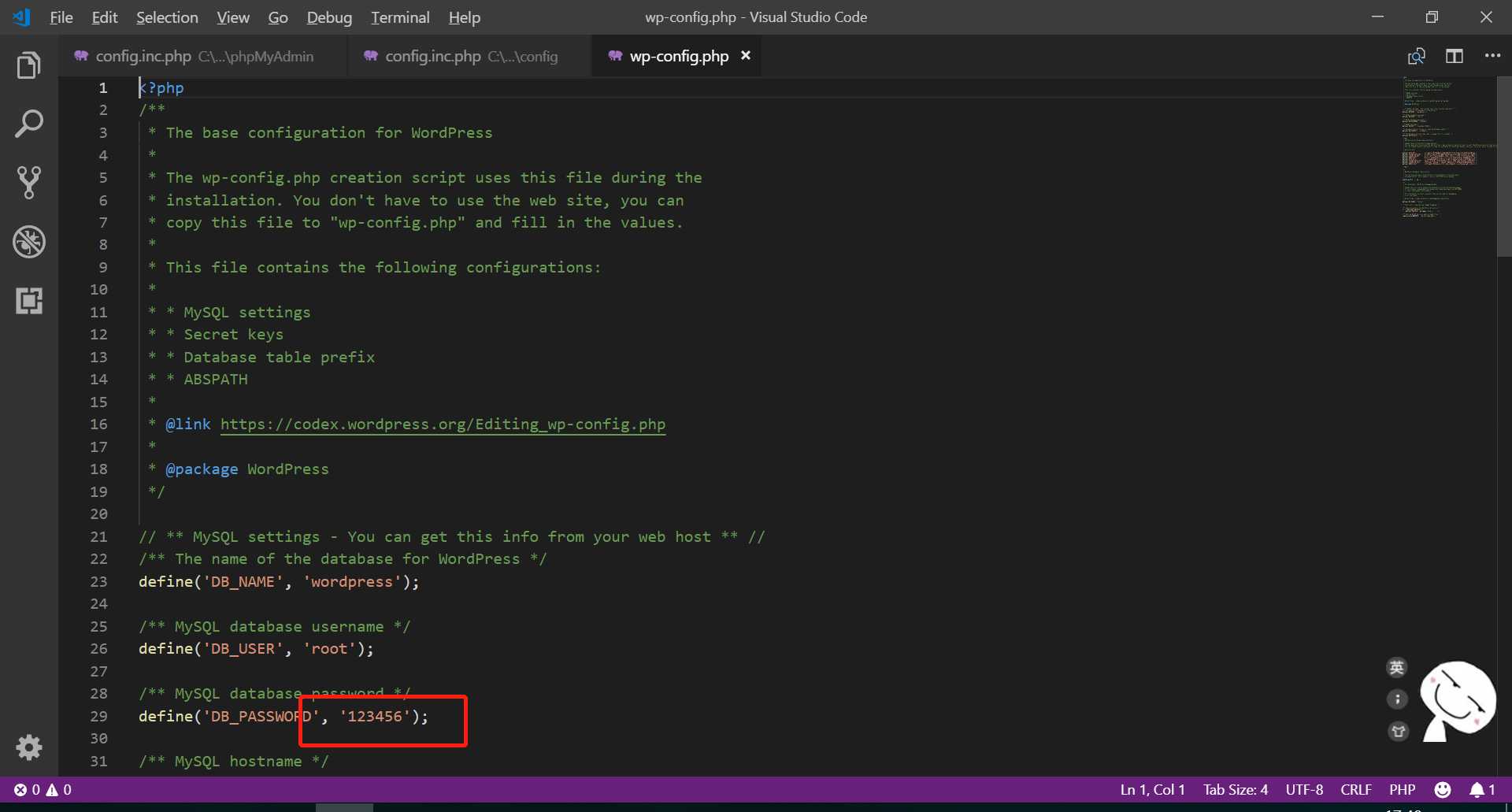
Task: Click the IME punctuation mode icon
Action: coord(1398,699)
